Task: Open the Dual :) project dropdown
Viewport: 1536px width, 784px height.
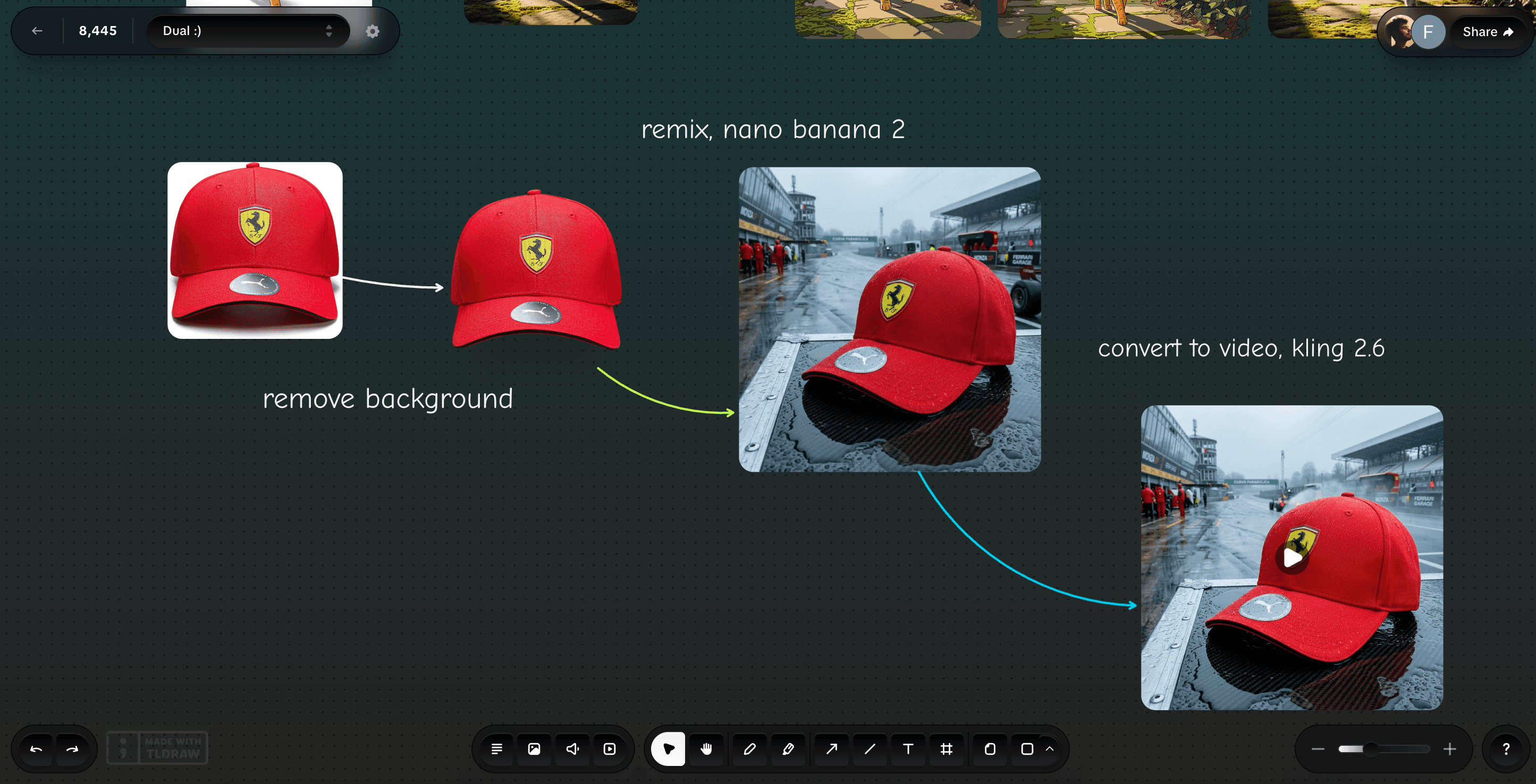Action: coord(248,31)
